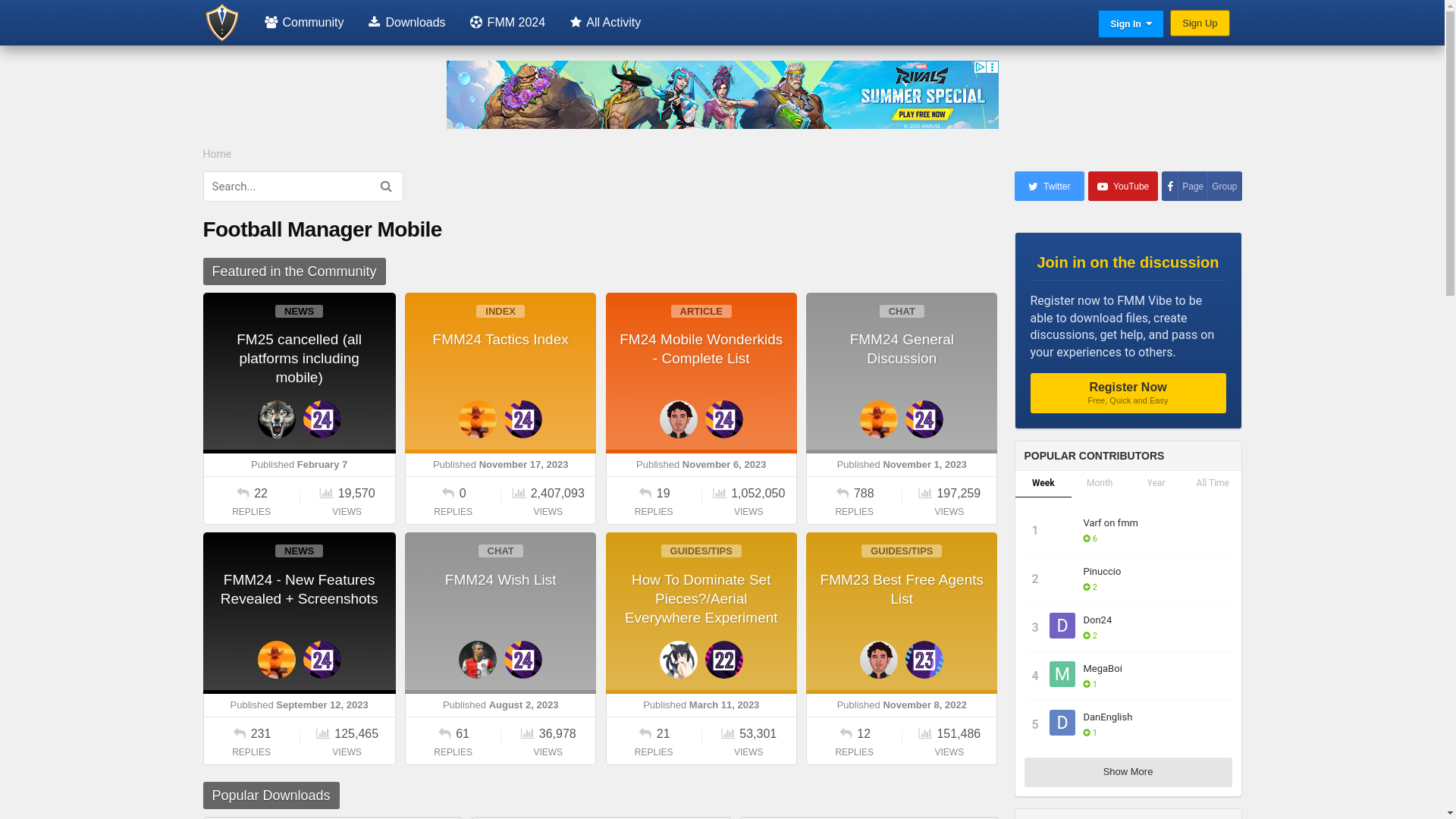Switch contributors to Year tab
Screen dimensions: 1456x819
point(1156,484)
